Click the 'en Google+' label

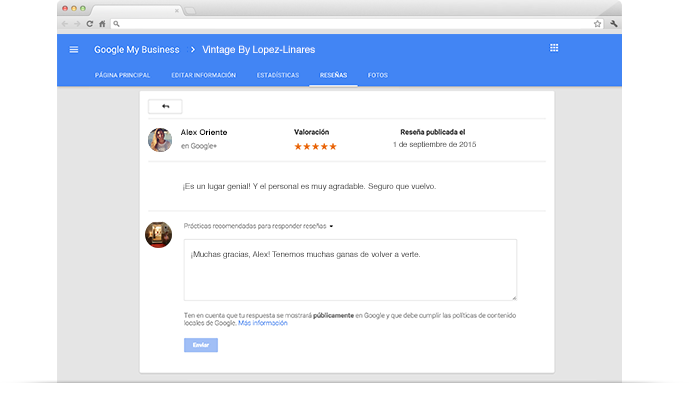click(199, 146)
